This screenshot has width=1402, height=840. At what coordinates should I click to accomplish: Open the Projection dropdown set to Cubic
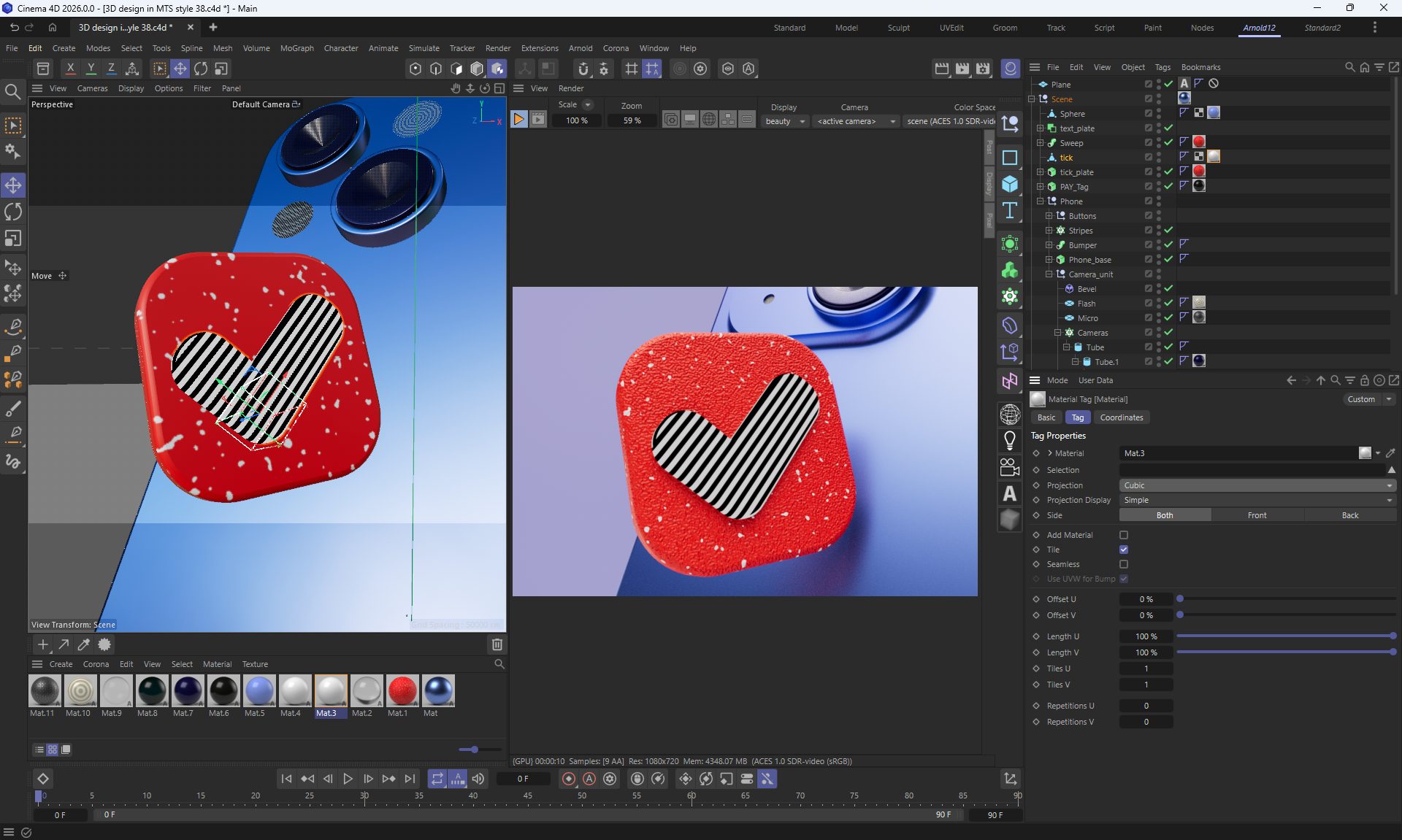pos(1257,485)
